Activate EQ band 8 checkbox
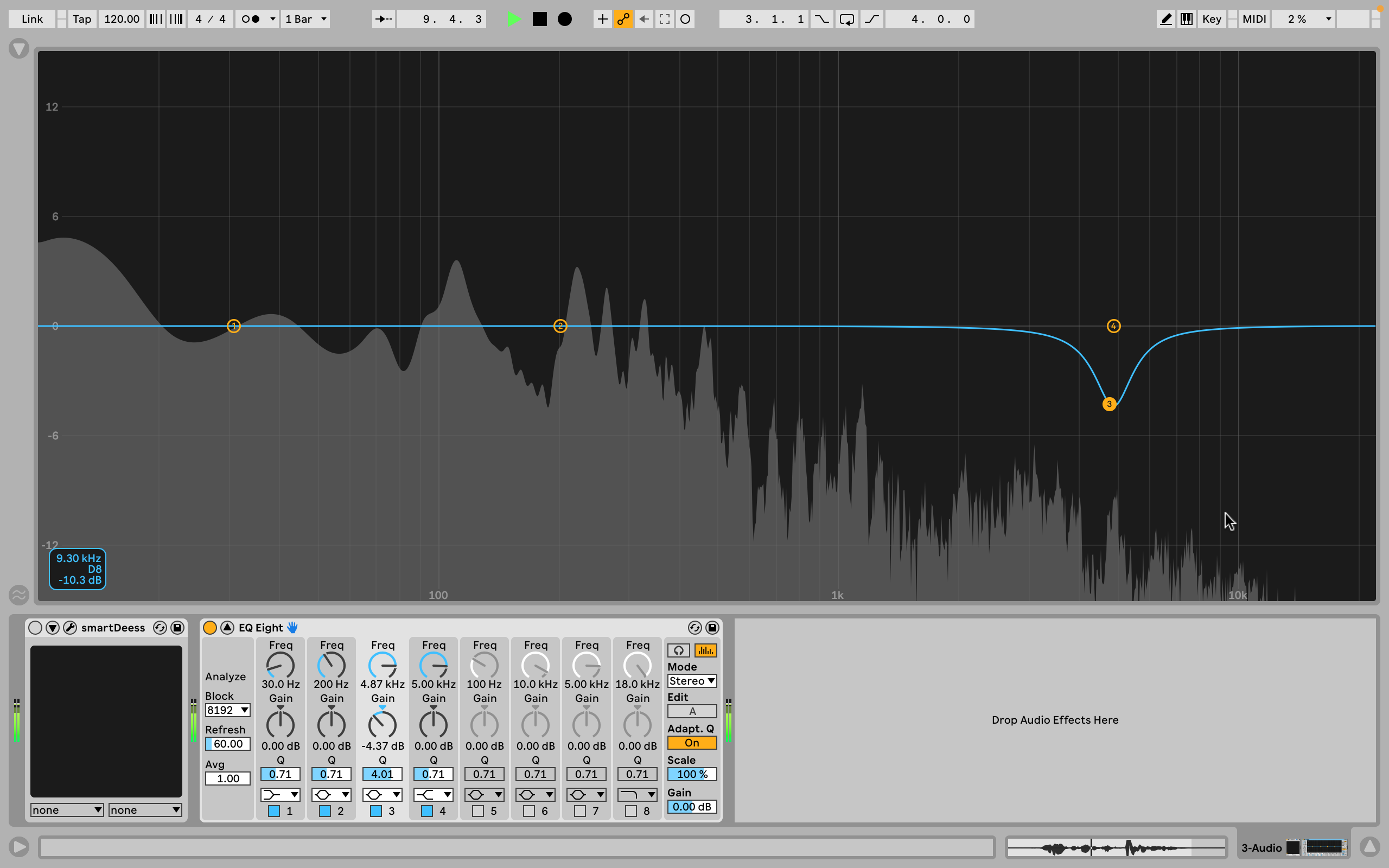The height and width of the screenshot is (868, 1389). pos(631,811)
